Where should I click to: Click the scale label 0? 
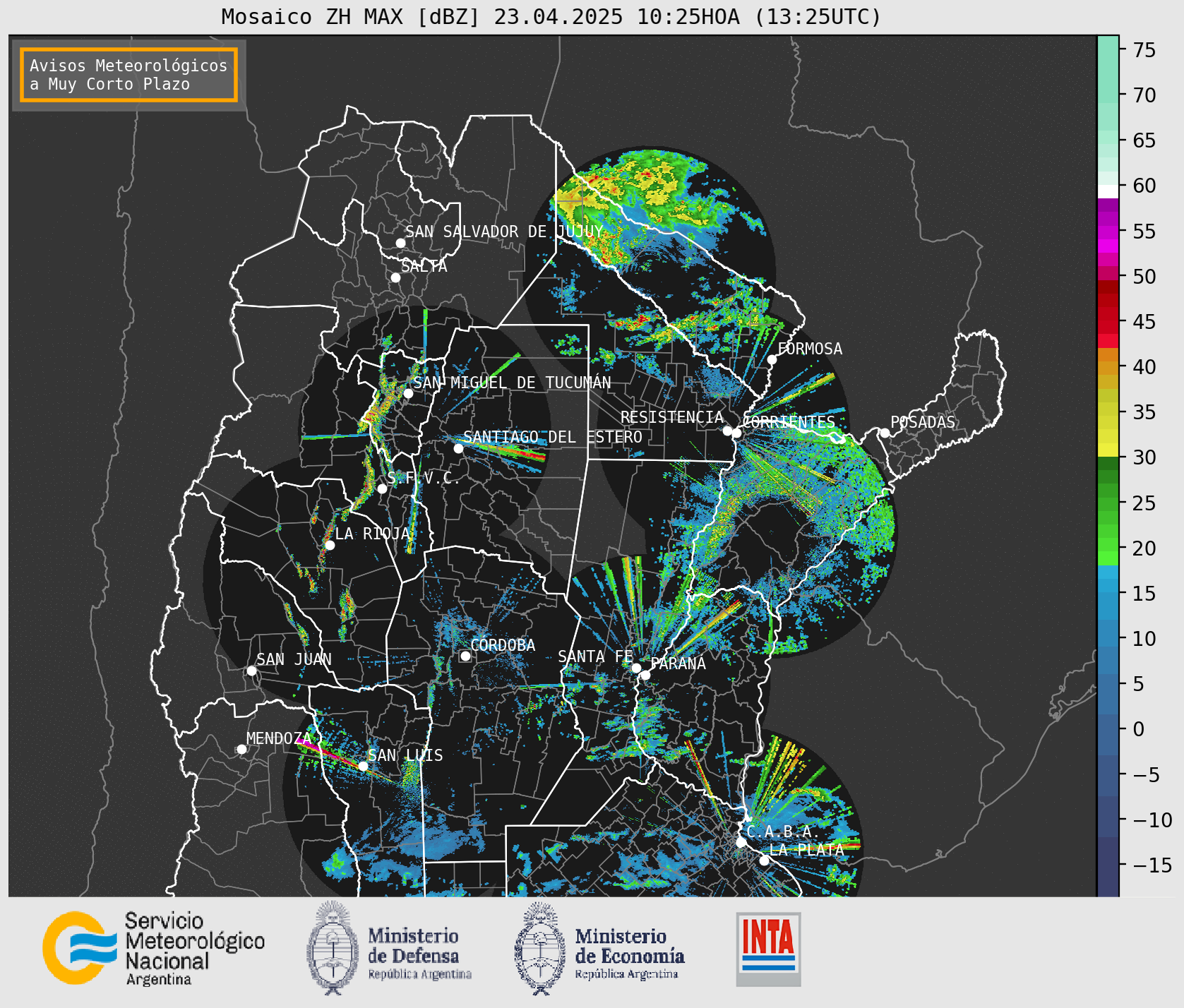(x=1138, y=729)
